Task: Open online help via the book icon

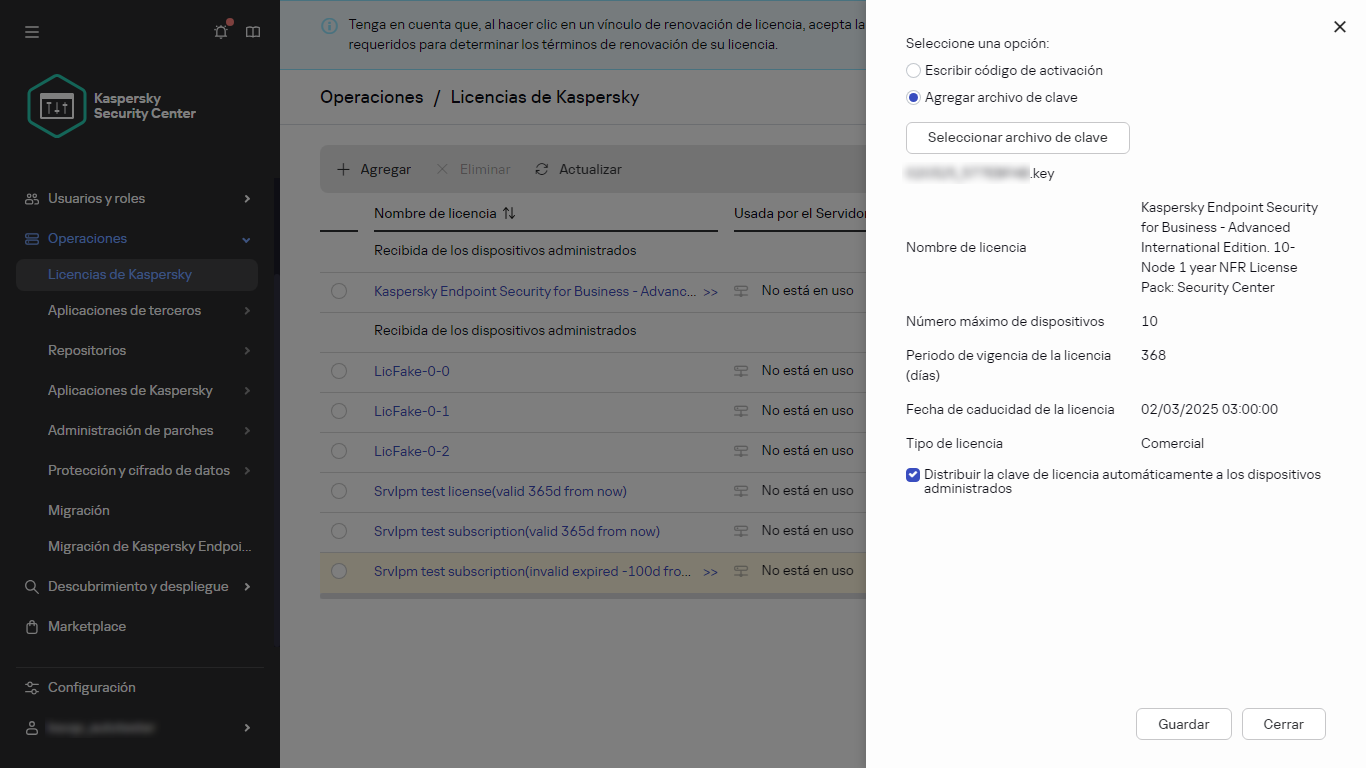Action: click(252, 31)
